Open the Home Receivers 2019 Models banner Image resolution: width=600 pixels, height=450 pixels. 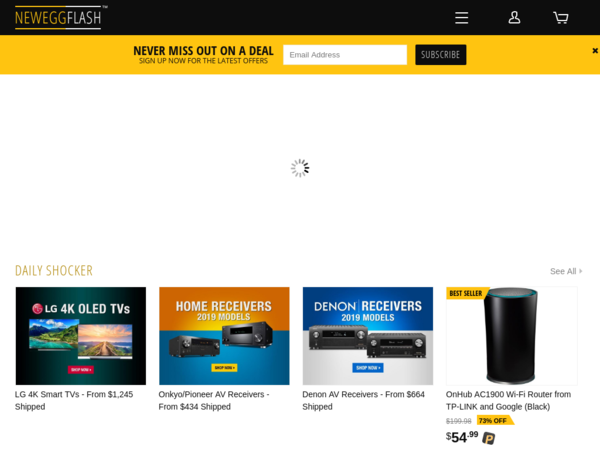[x=224, y=336]
